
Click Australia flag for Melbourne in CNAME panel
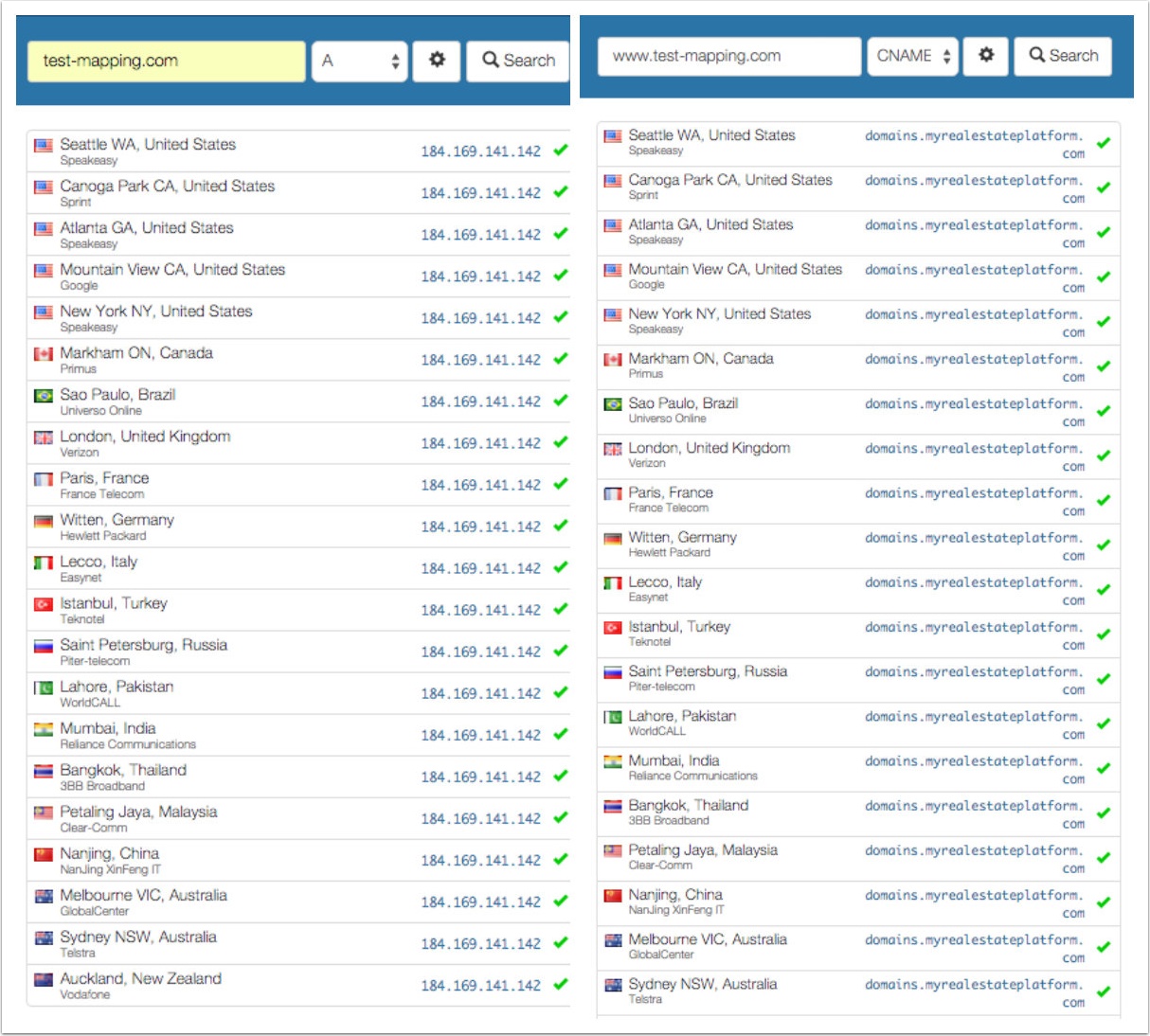coord(614,940)
